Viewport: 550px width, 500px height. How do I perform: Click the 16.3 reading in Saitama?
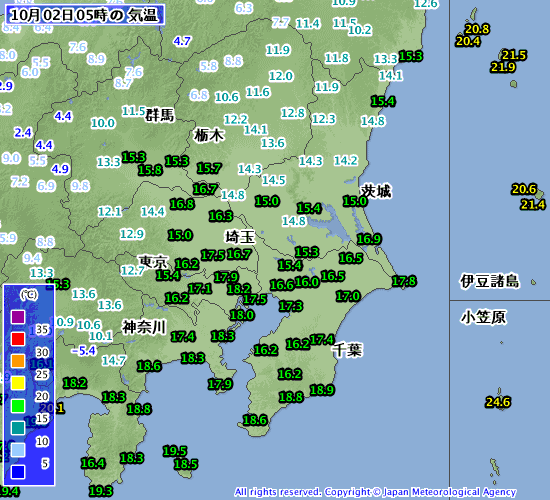[221, 216]
